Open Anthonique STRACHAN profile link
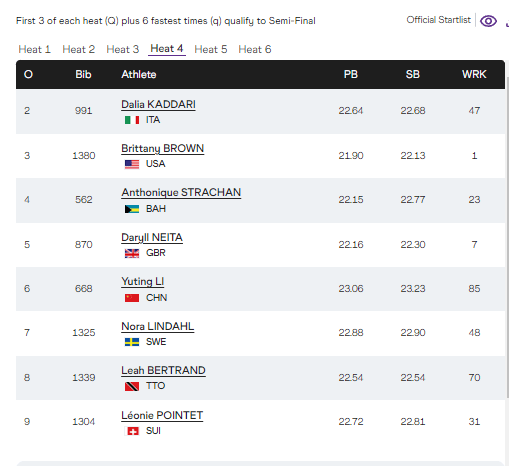Screen dimensions: 509x466 point(181,192)
